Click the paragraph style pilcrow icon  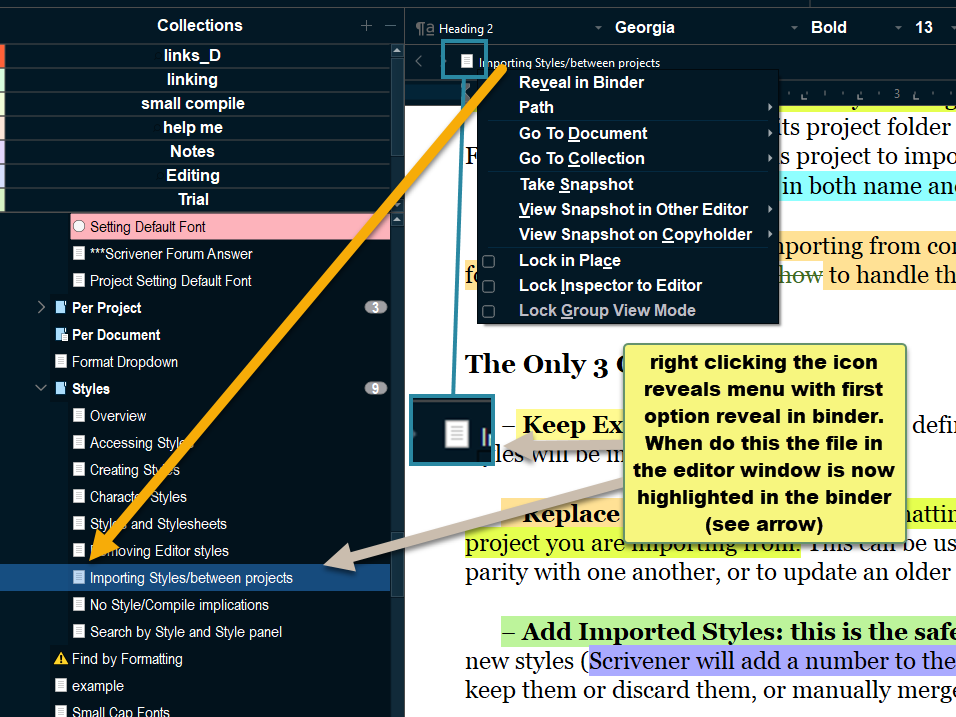tap(424, 28)
